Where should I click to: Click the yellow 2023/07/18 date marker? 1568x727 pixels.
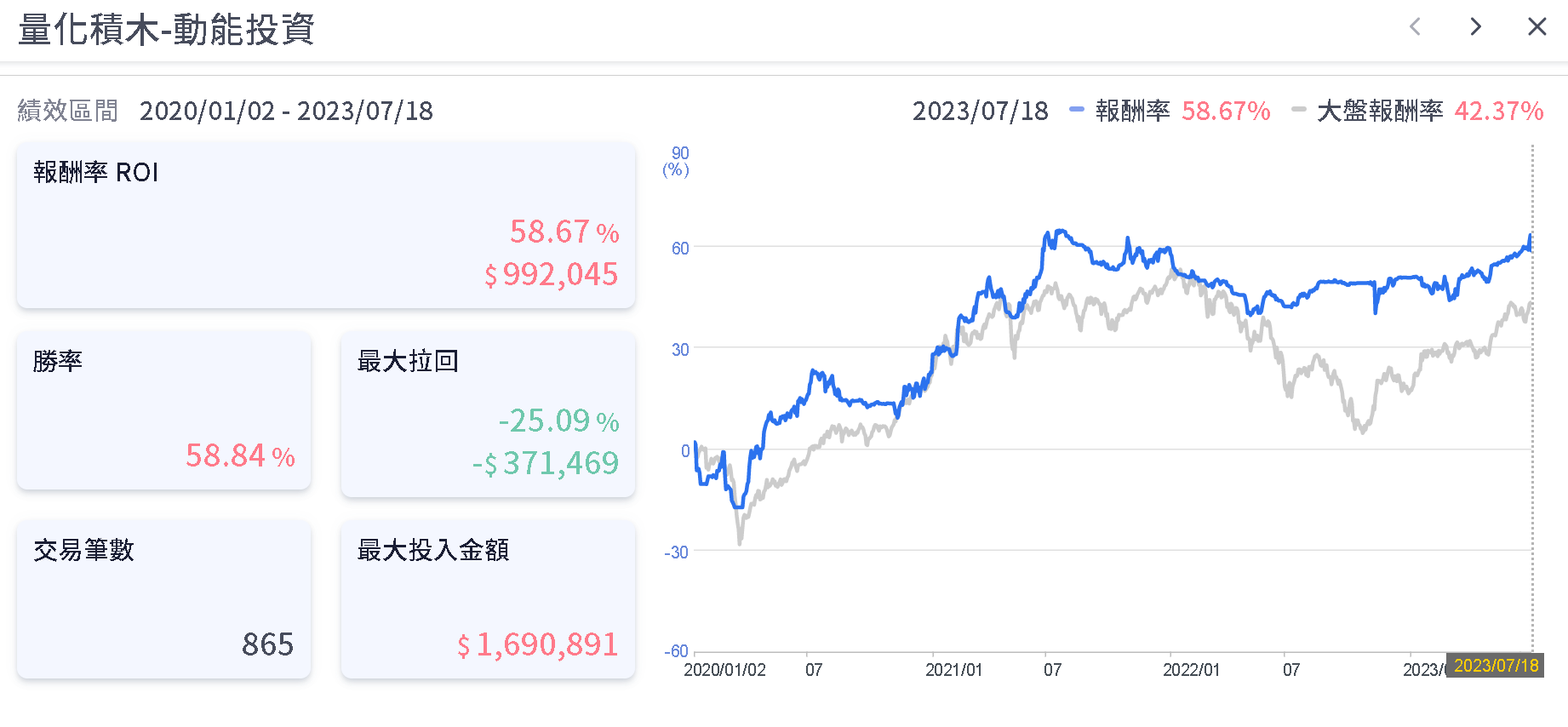1496,666
